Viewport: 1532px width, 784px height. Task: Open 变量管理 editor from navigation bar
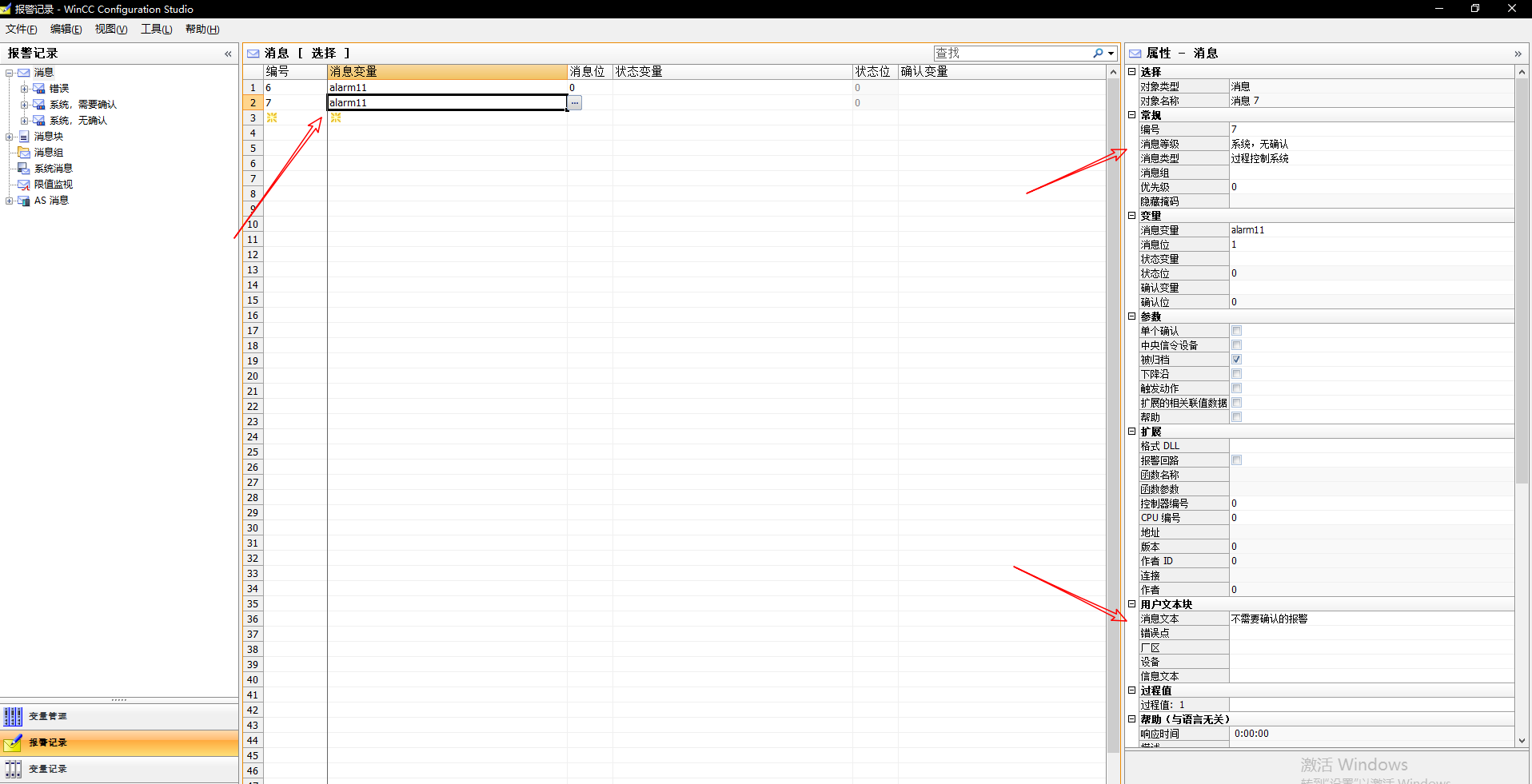(x=119, y=716)
